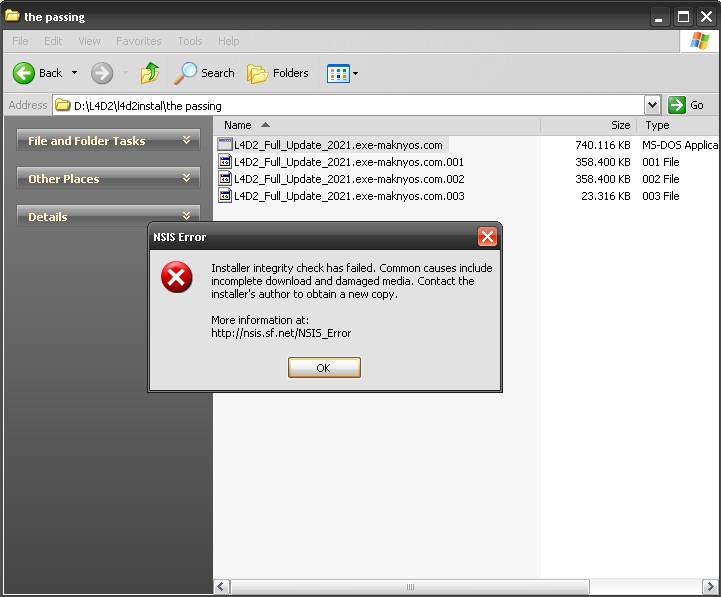Open the address bar dropdown arrow
The width and height of the screenshot is (721, 597).
(x=652, y=105)
